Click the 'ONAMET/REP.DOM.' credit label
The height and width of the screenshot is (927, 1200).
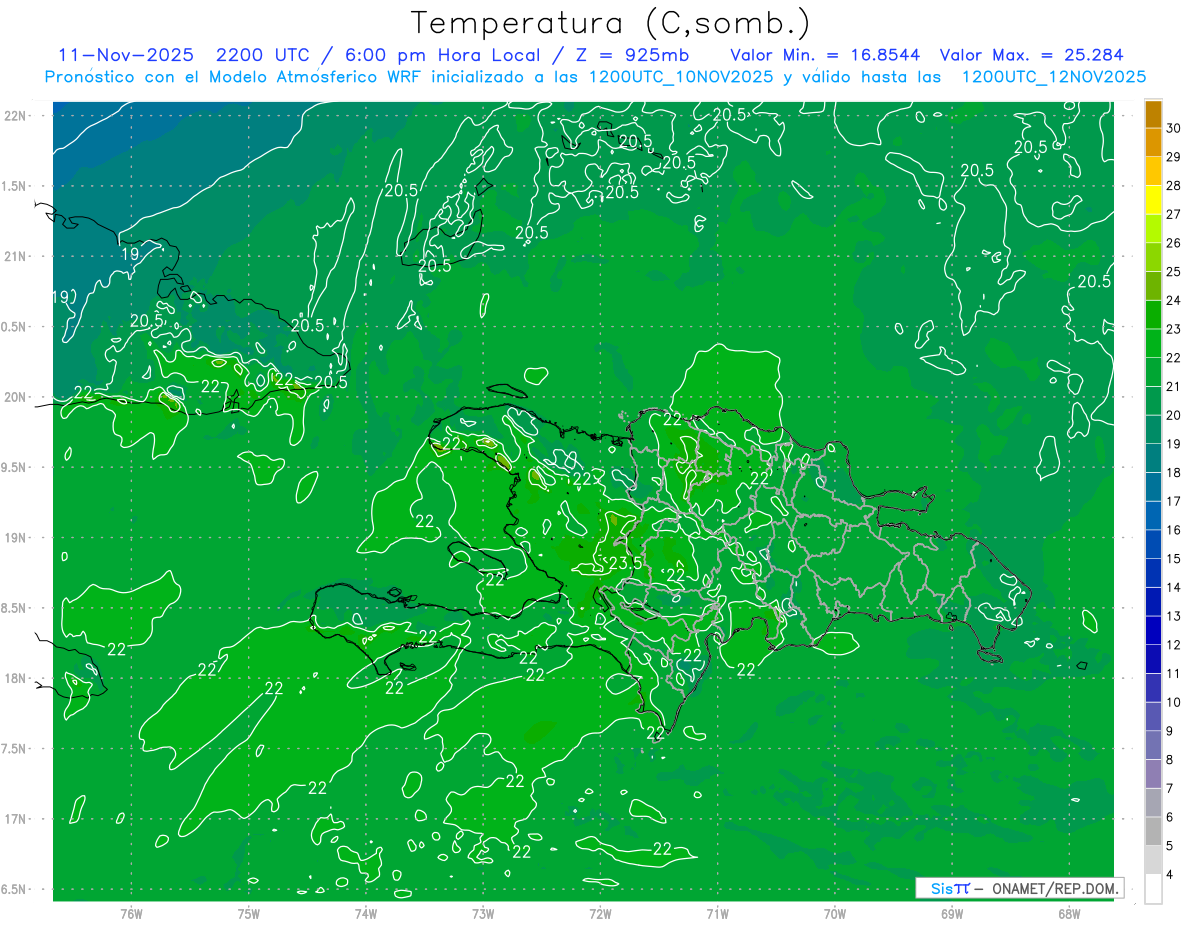(1054, 888)
